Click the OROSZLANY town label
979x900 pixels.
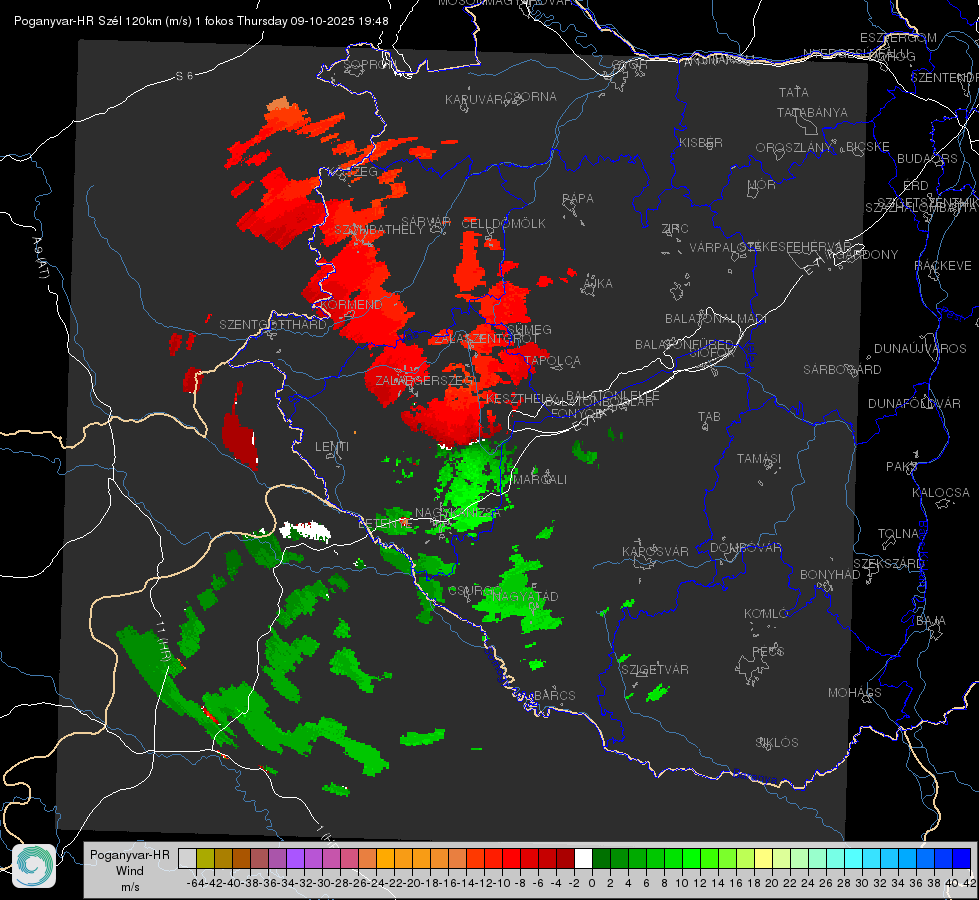tap(794, 148)
